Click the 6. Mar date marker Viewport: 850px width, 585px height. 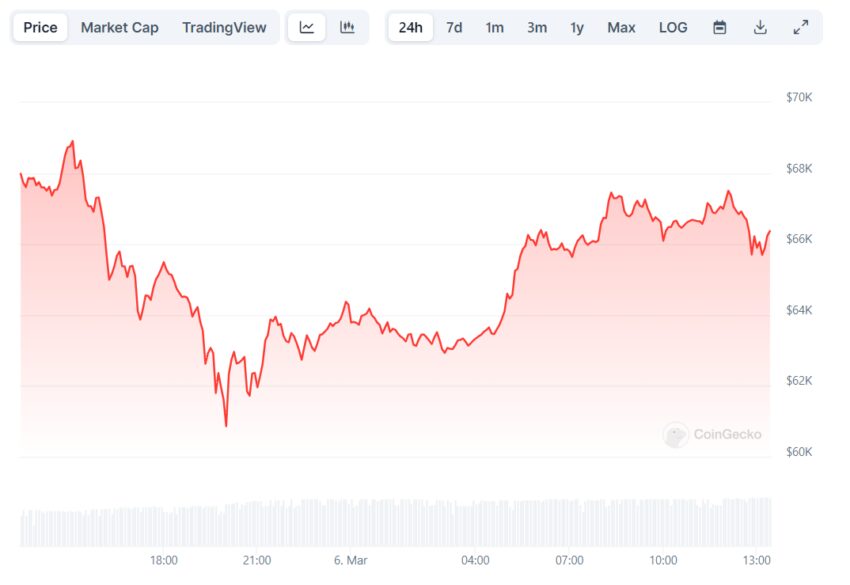click(349, 560)
